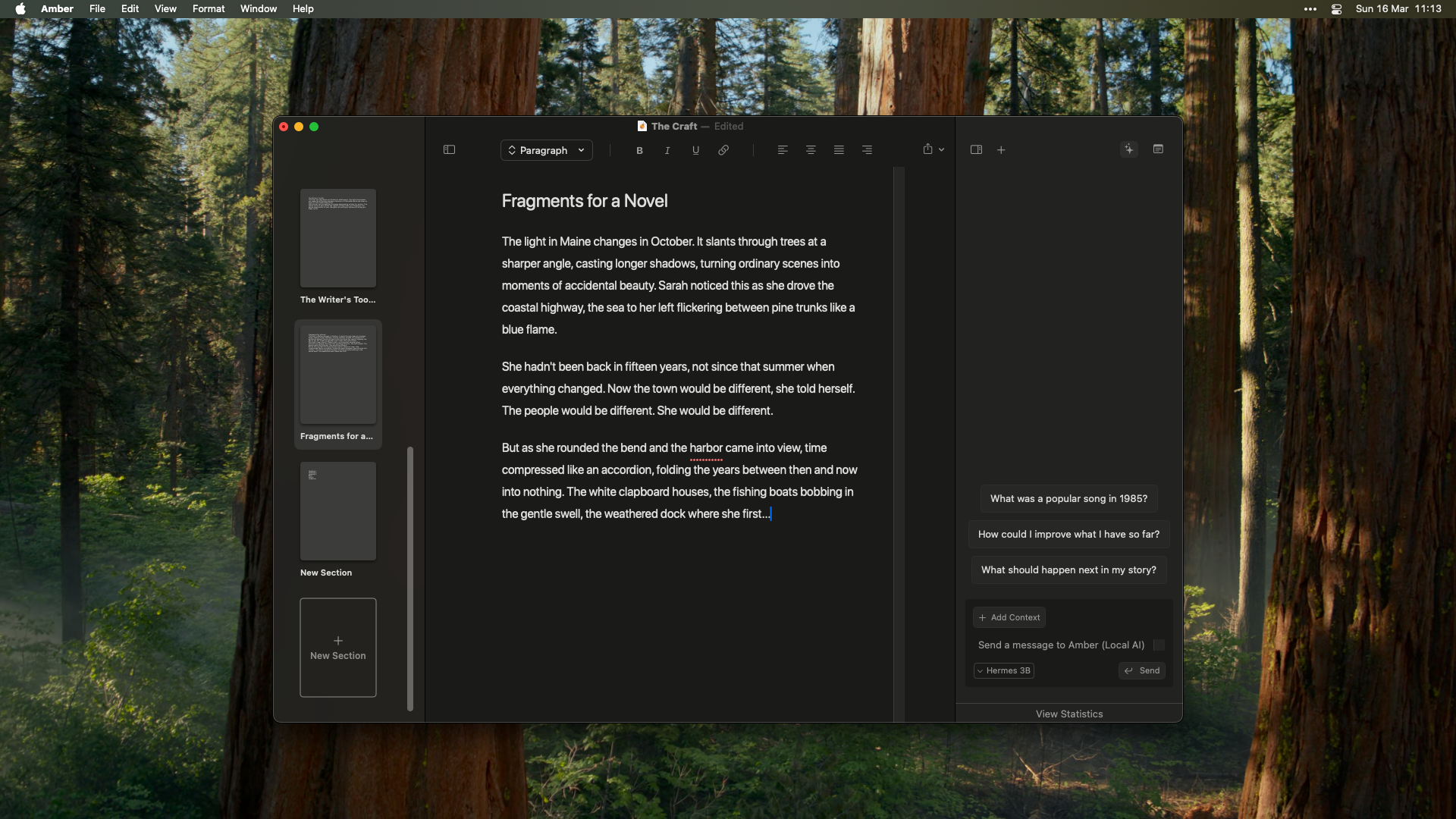Add a new block with plus icon
Screen dimensions: 1456x819
click(1001, 150)
